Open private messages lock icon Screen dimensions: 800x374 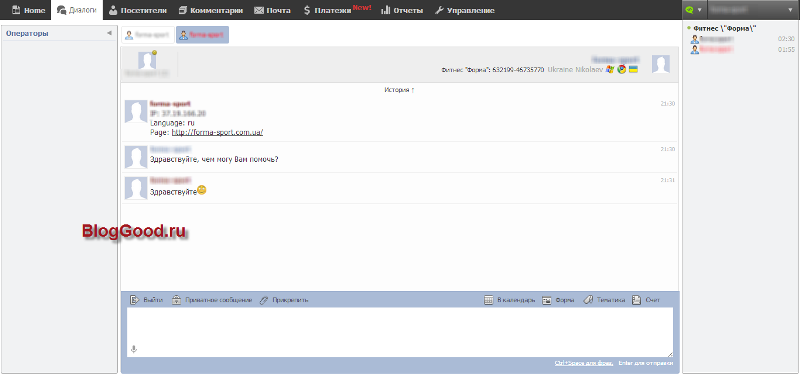pyautogui.click(x=176, y=300)
